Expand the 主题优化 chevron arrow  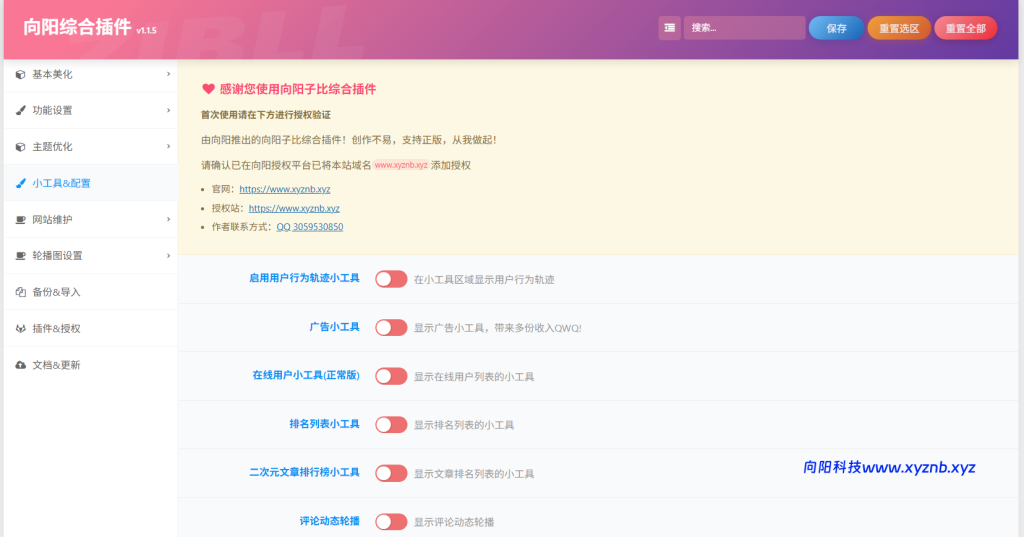pyautogui.click(x=168, y=146)
